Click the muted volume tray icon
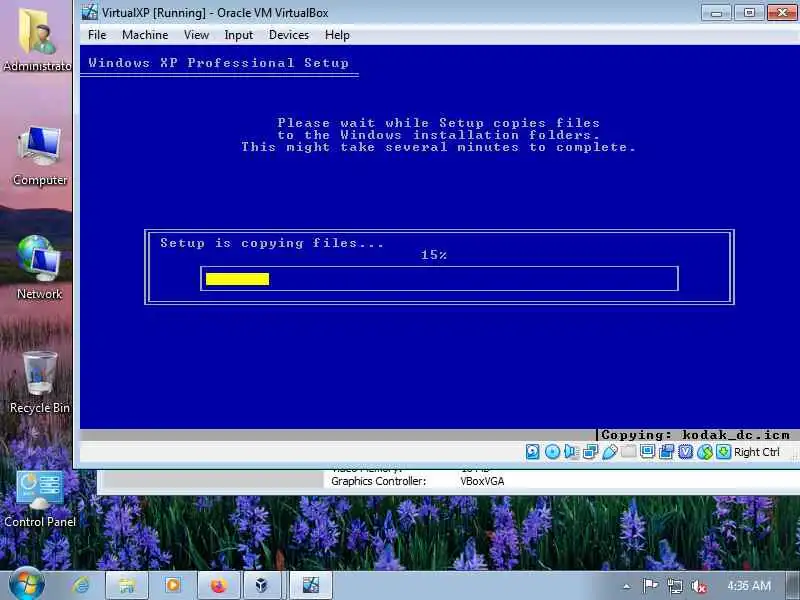Image resolution: width=800 pixels, height=600 pixels. (x=698, y=586)
